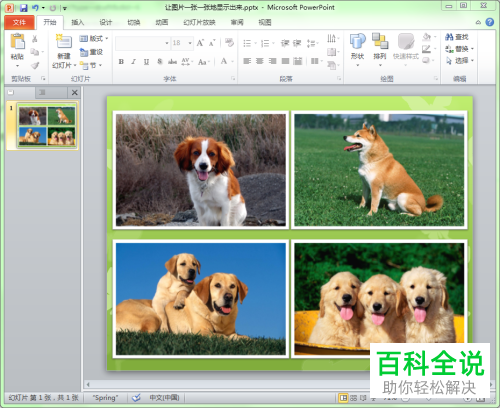Viewport: 500px width, 408px height.
Task: Click the Chinese language indicator in status bar
Action: 164,397
